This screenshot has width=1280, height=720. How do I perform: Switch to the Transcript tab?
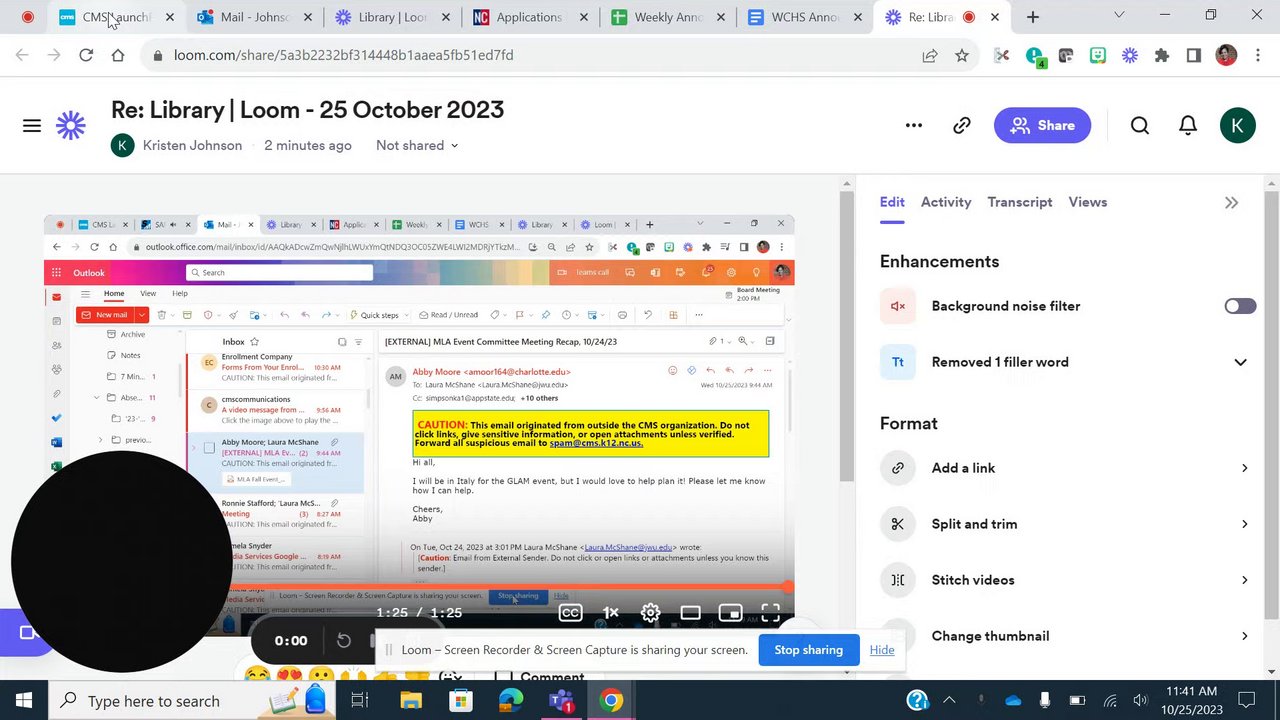pos(1020,202)
